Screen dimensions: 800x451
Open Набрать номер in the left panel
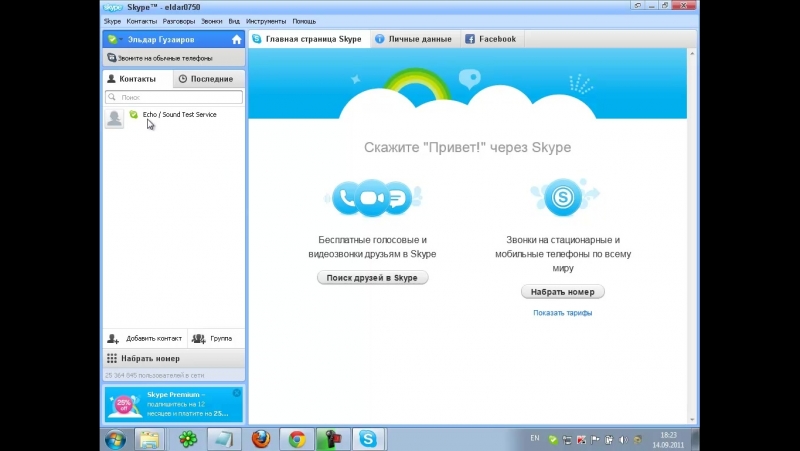click(x=174, y=359)
